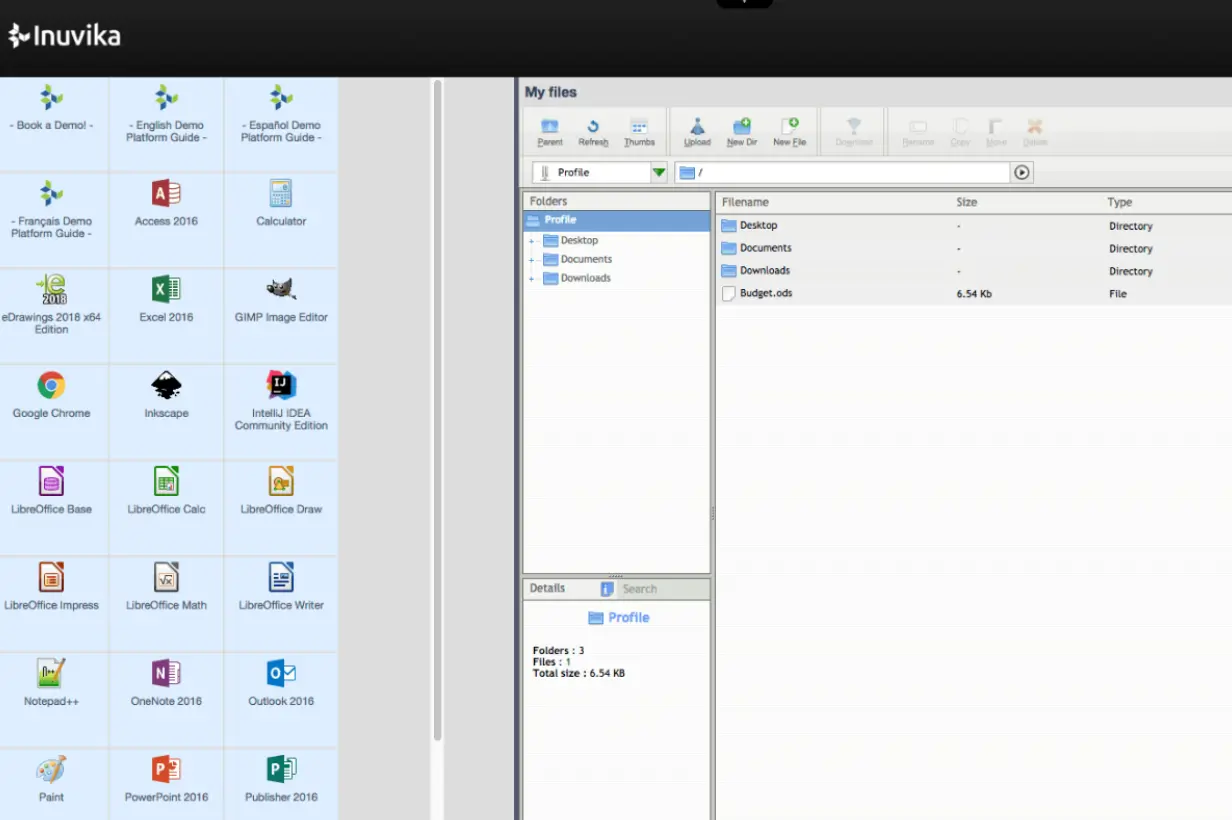The image size is (1232, 820).
Task: Open LibreOffice Math
Action: click(x=166, y=588)
